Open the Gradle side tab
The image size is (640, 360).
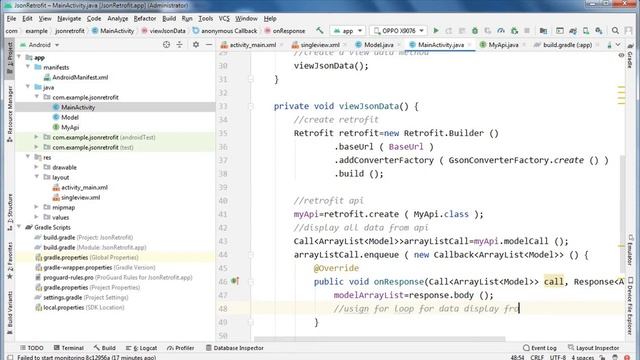[x=631, y=57]
